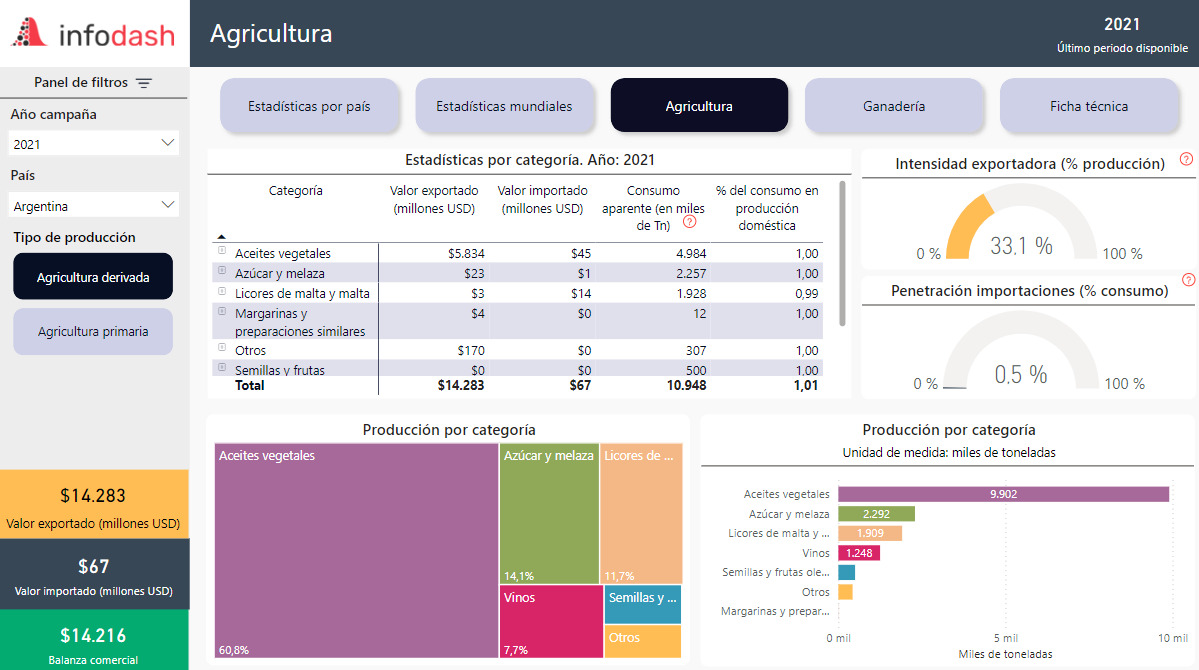Viewport: 1199px width, 670px height.
Task: Click help icon beside Penetración importaciones
Action: (1188, 280)
